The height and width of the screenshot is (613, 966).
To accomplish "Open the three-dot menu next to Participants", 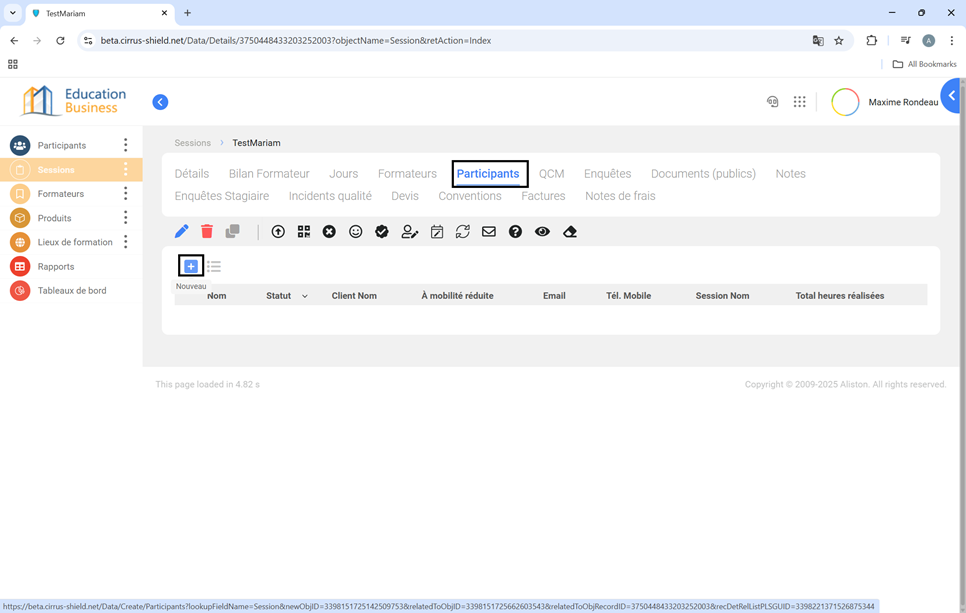I will coord(126,146).
